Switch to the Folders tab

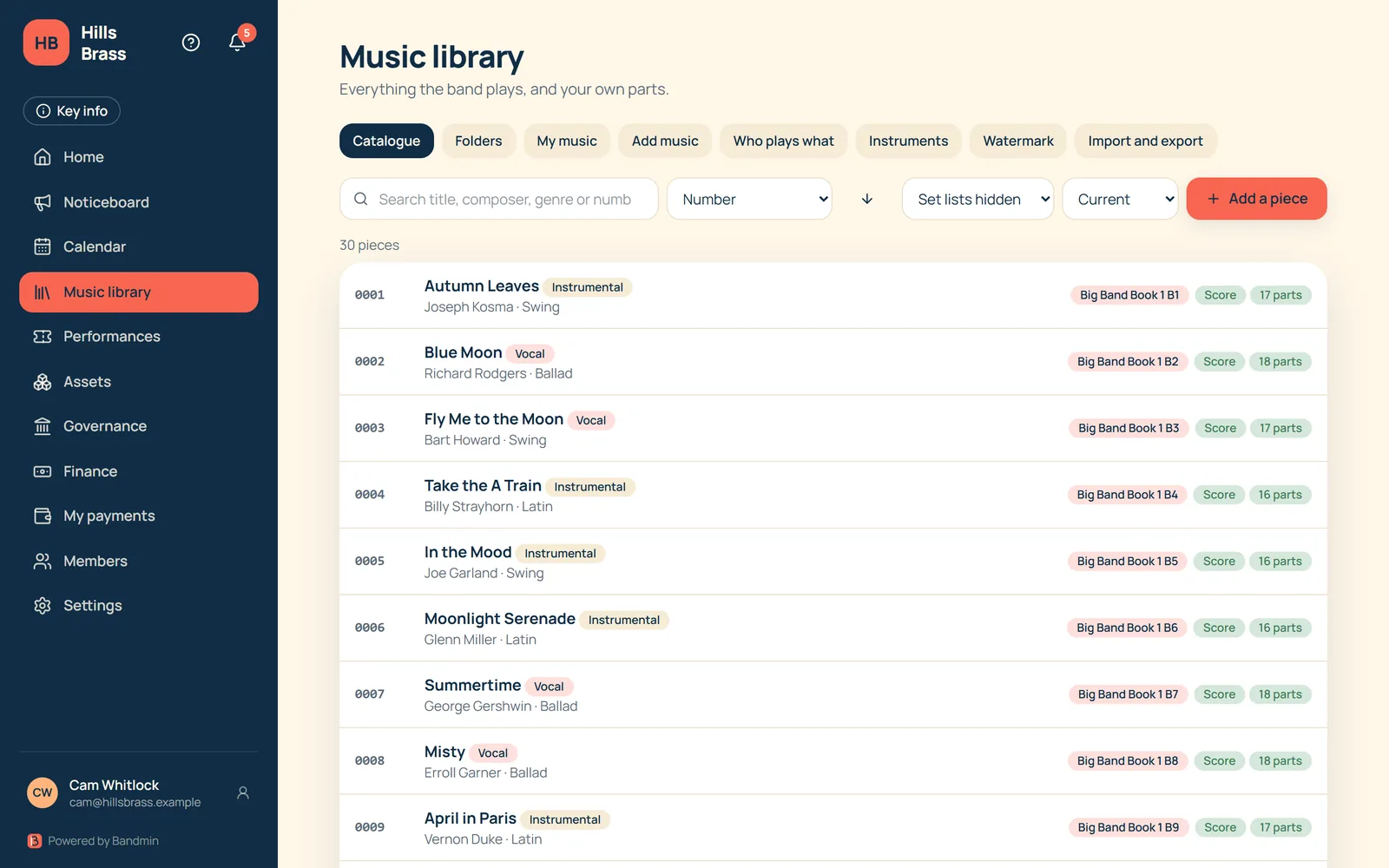[478, 141]
